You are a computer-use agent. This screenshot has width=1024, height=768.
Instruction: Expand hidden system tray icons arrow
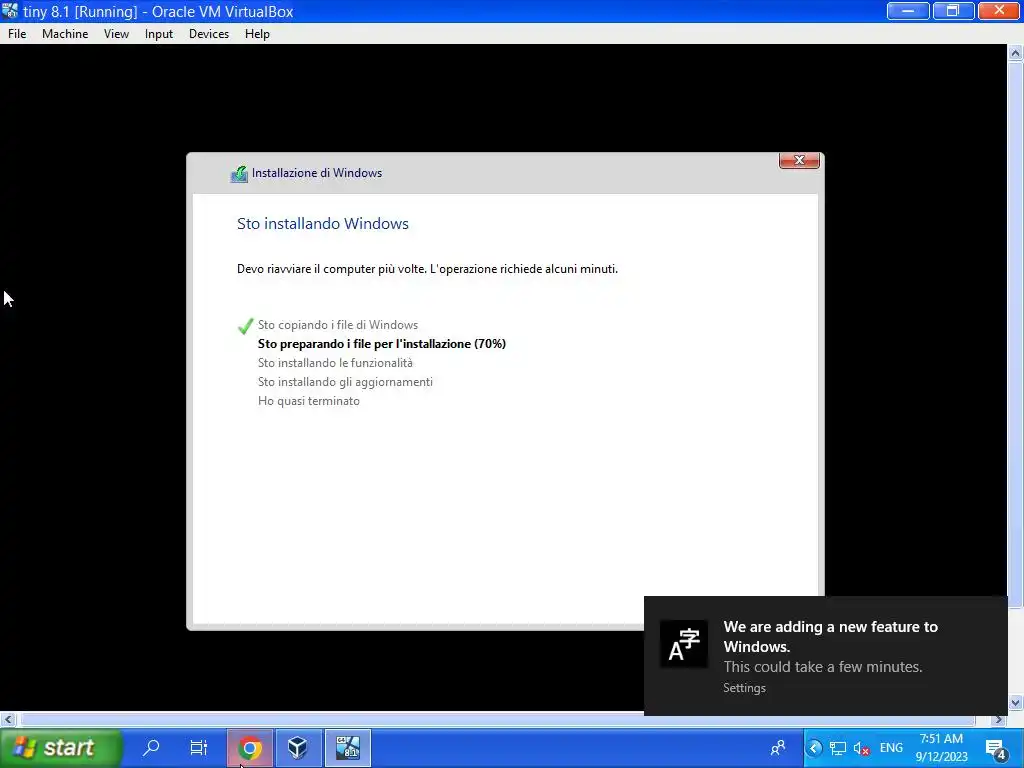click(814, 748)
